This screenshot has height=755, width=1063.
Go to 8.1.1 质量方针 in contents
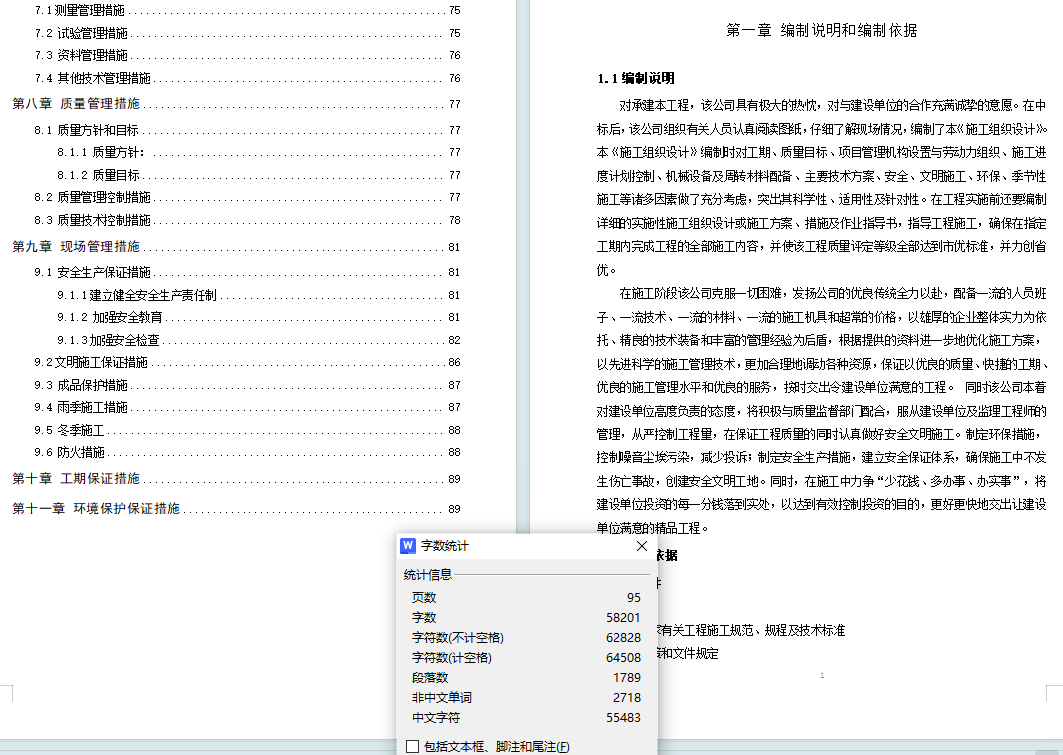click(x=102, y=152)
